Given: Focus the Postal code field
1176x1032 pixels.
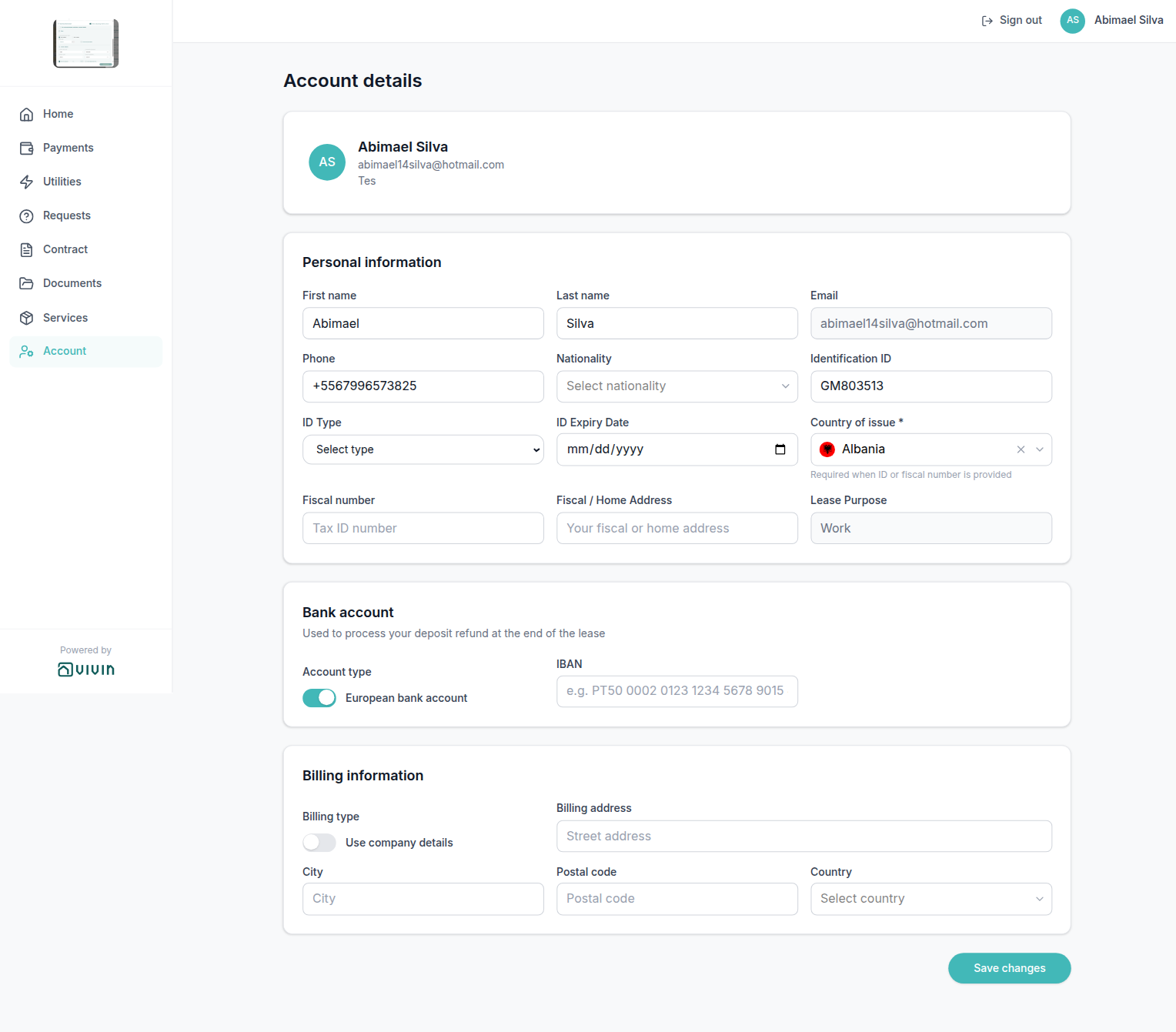Looking at the screenshot, I should click(x=677, y=899).
